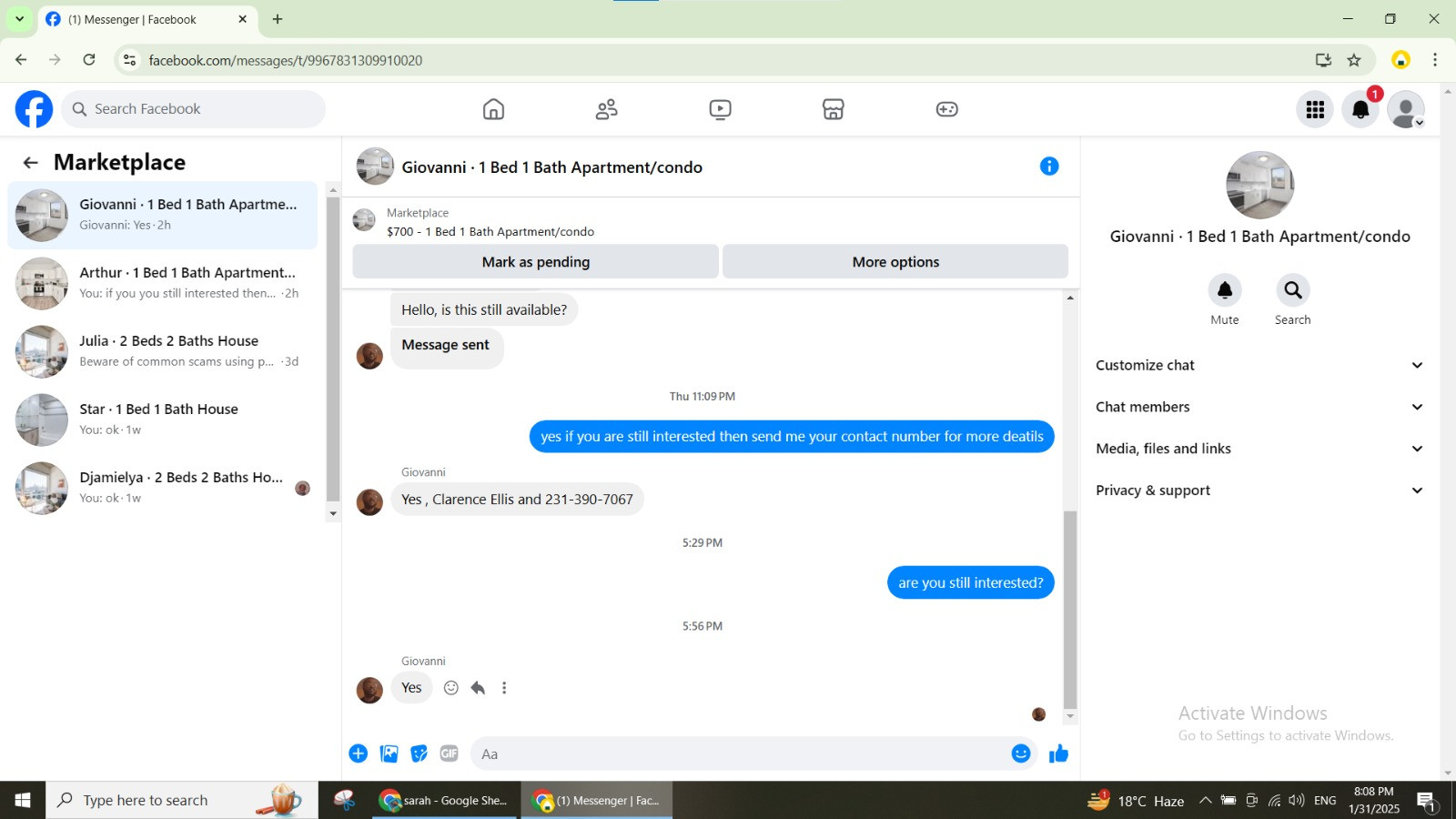Expand the Customize chat section
Screen dimensions: 1456x819
[x=1259, y=366]
